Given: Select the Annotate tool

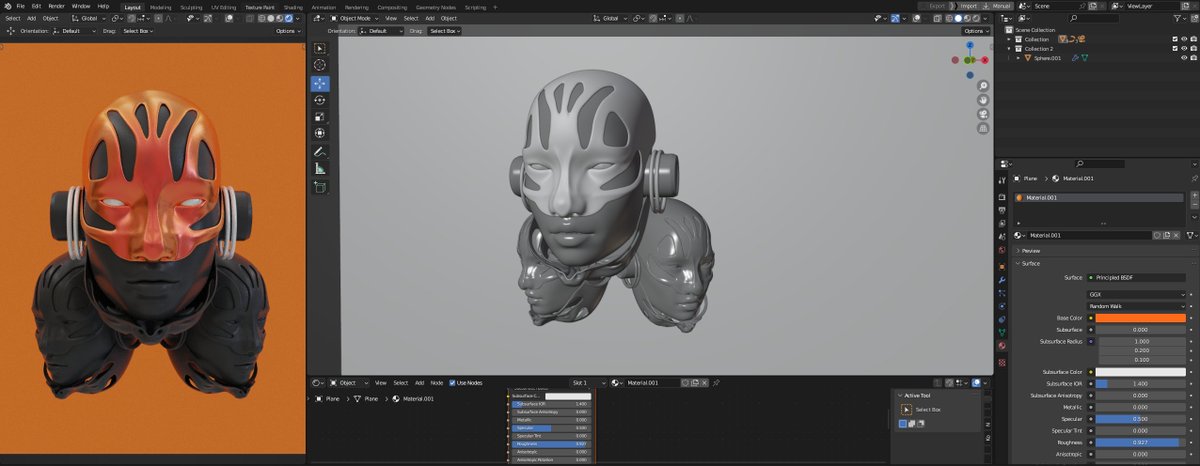Looking at the screenshot, I should click(320, 152).
